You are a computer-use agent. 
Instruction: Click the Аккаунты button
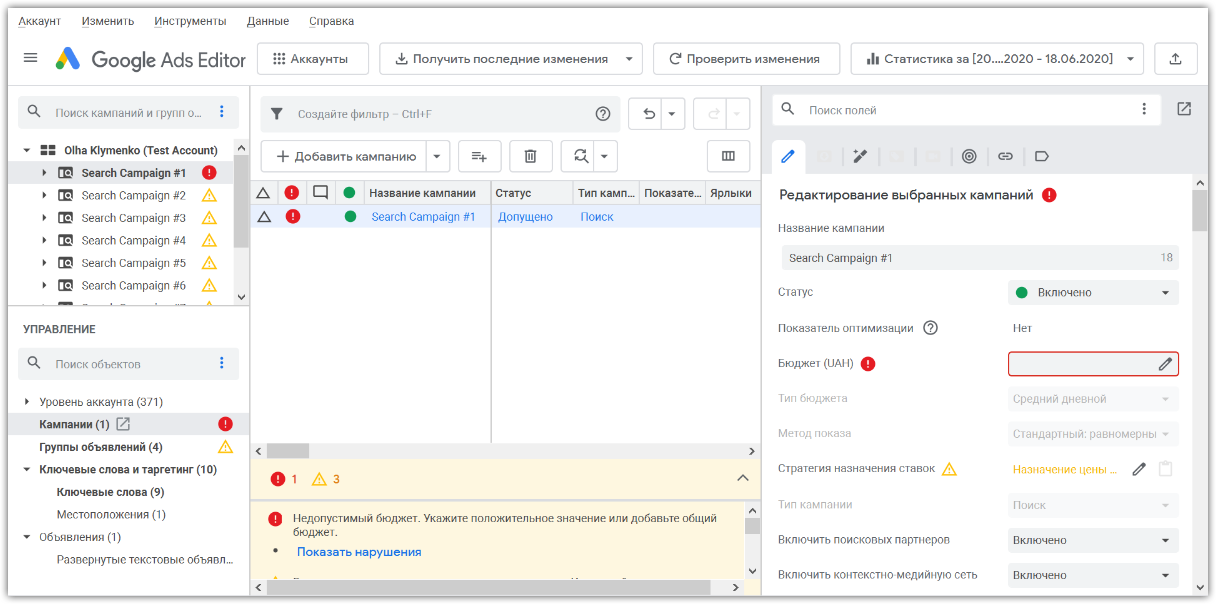(313, 59)
